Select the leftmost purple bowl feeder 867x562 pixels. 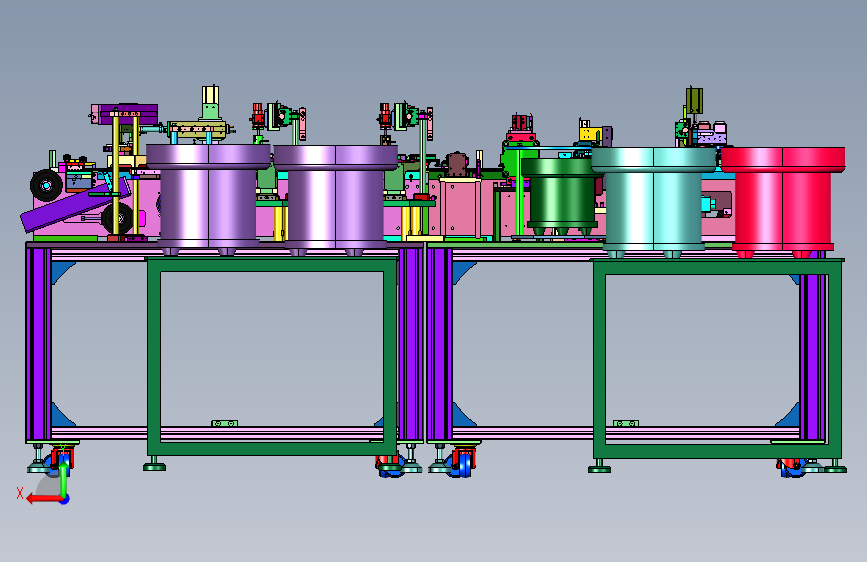coord(208,199)
